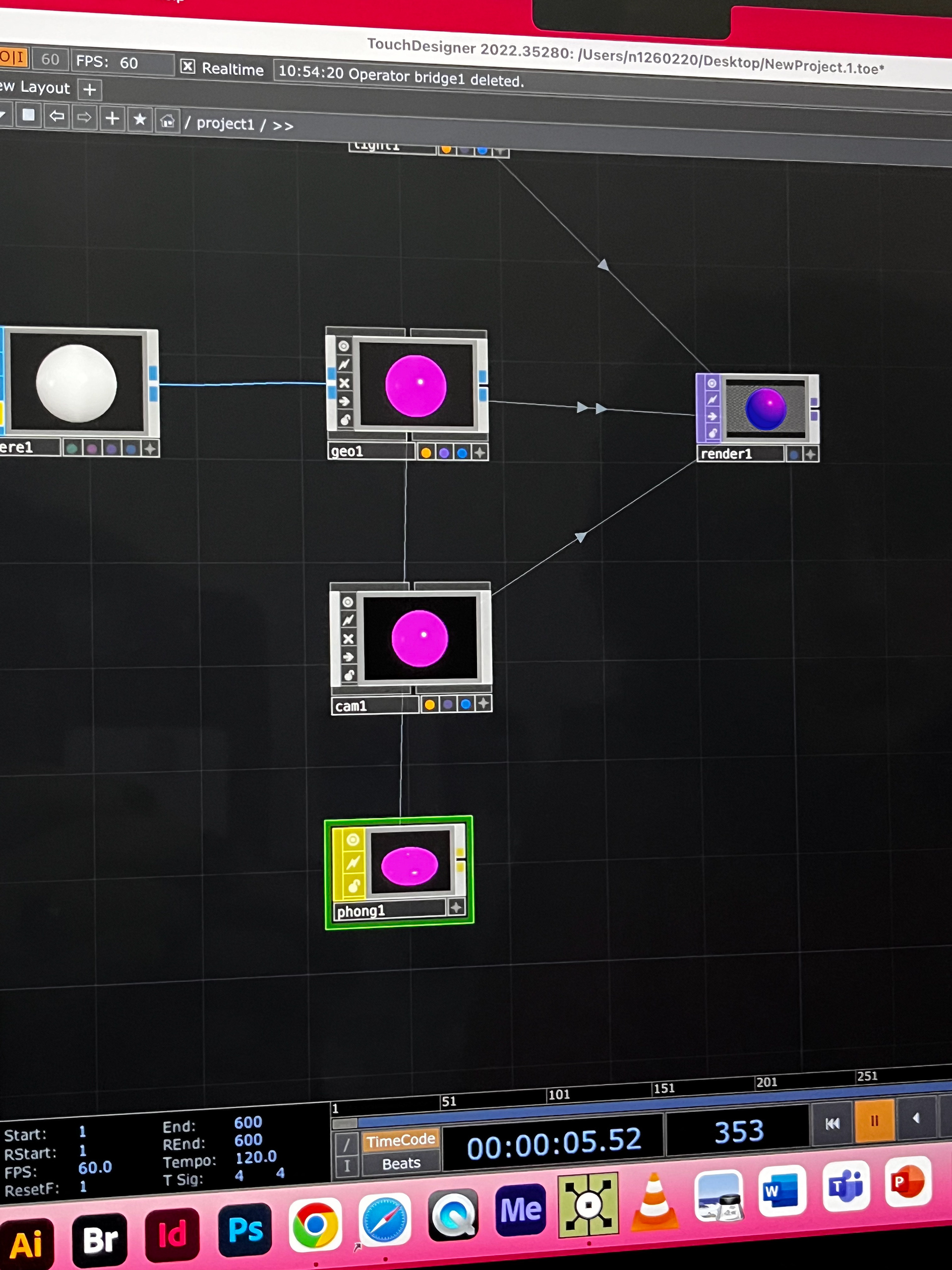Toggle the viewer active flag on geo1
Viewport: 952px width, 1270px height.
(343, 346)
